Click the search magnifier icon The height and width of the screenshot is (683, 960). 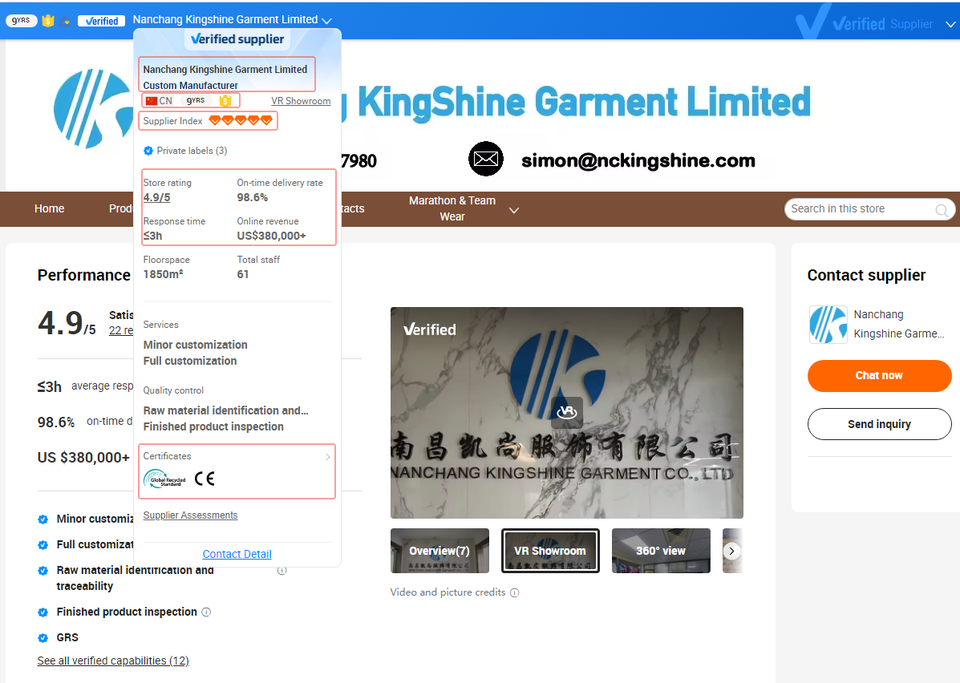click(x=942, y=211)
